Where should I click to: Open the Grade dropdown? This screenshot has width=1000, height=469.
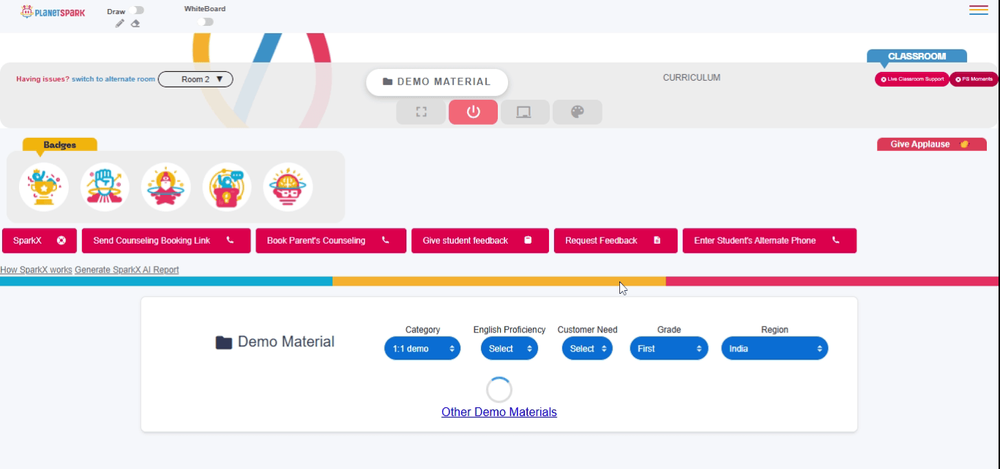pyautogui.click(x=669, y=348)
